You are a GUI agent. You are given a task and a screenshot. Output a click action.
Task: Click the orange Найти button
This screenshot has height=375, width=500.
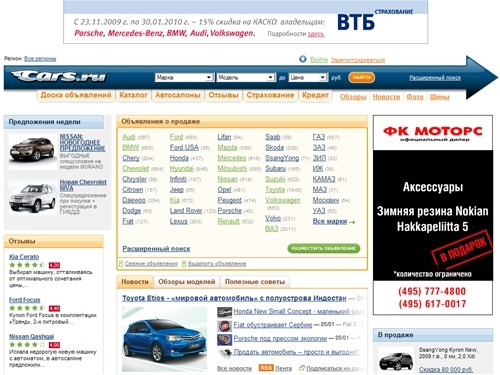[x=361, y=77]
